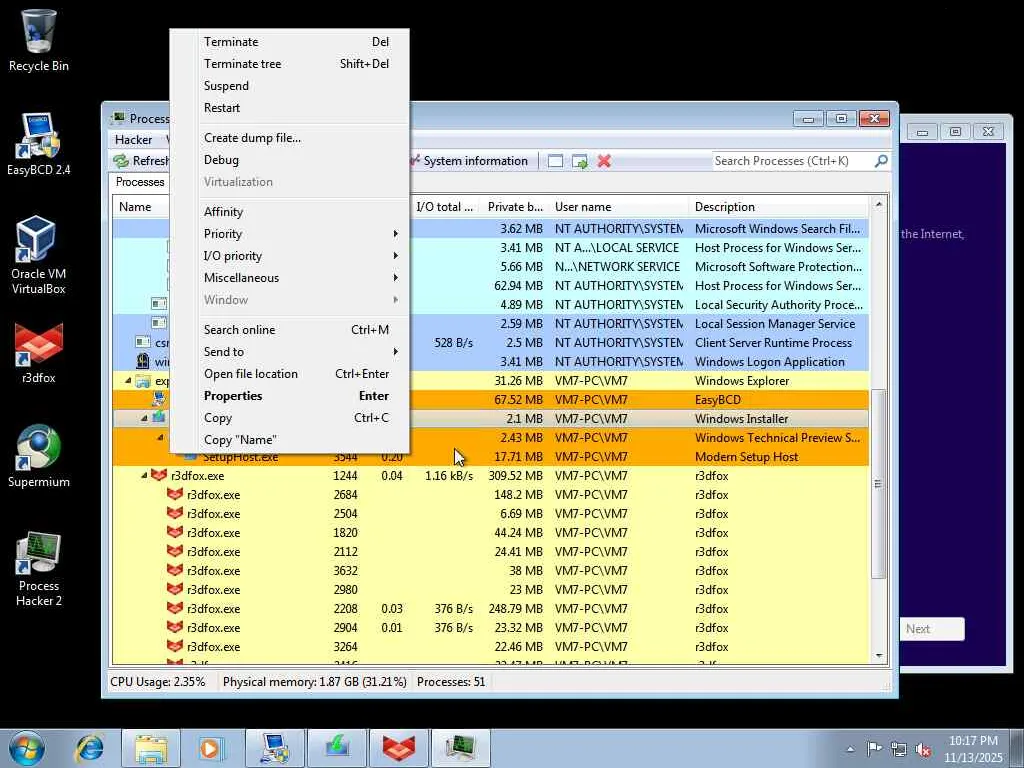Click the Refresh toolbar icon
This screenshot has width=1024, height=768.
[121, 161]
